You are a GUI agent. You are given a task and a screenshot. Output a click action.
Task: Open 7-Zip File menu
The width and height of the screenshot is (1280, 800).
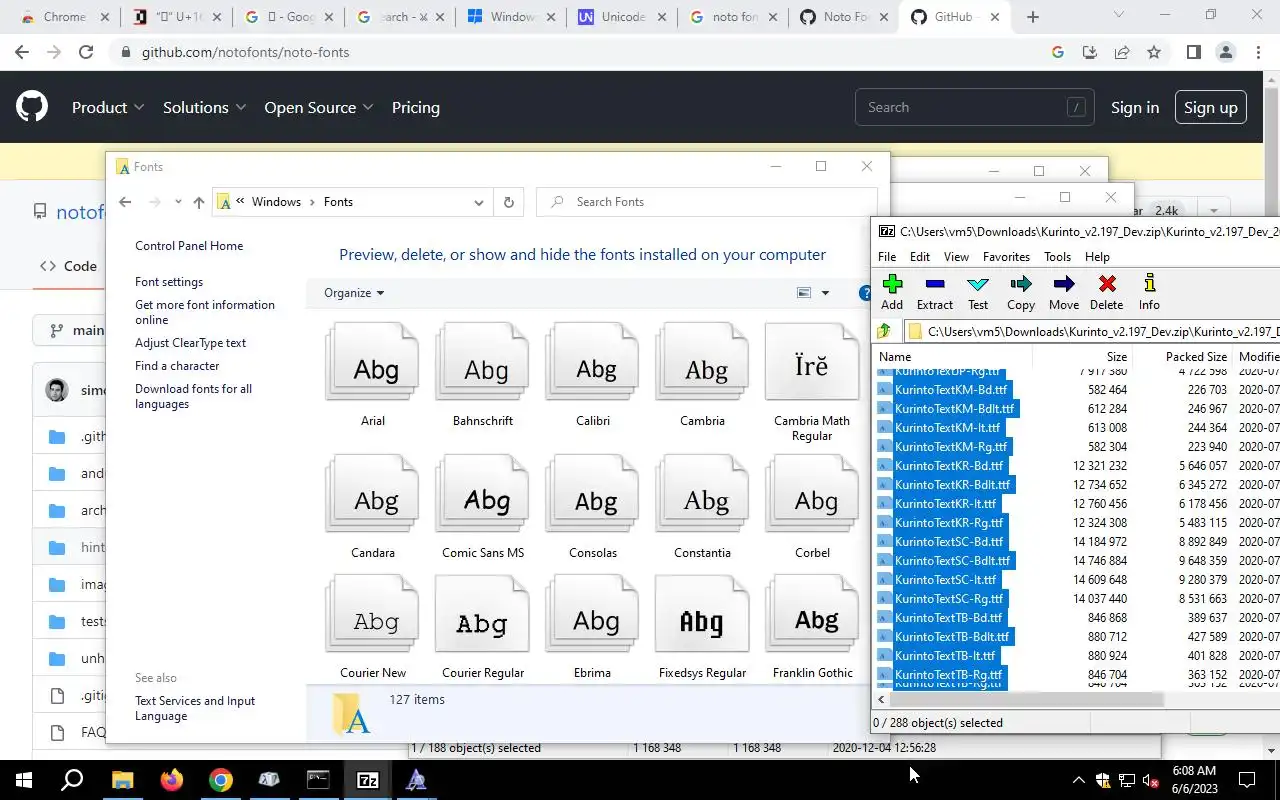pyautogui.click(x=887, y=257)
